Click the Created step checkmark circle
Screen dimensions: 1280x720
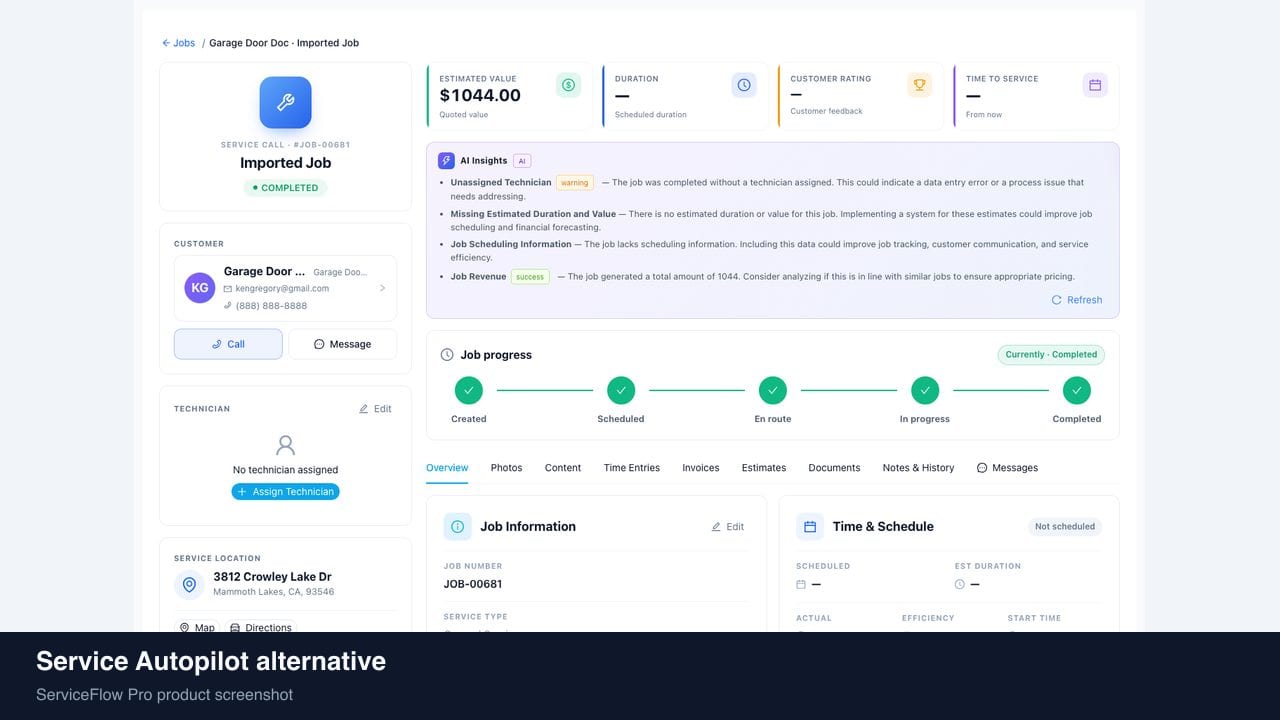point(468,390)
